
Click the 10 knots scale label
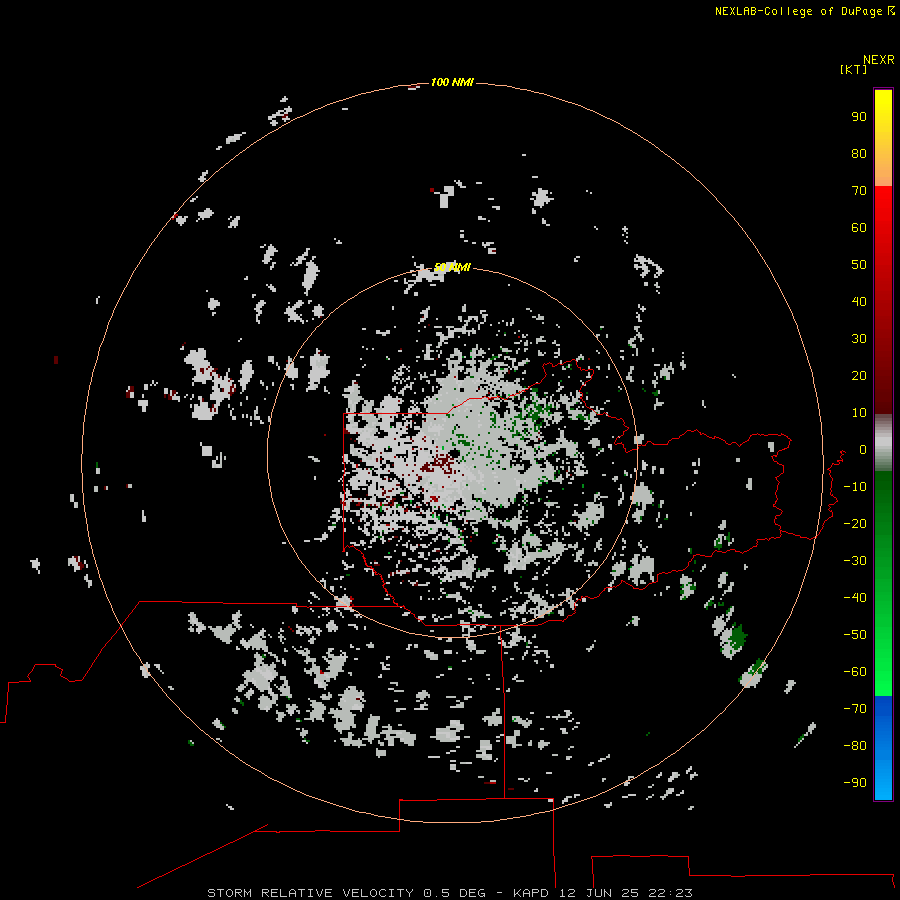pyautogui.click(x=859, y=413)
